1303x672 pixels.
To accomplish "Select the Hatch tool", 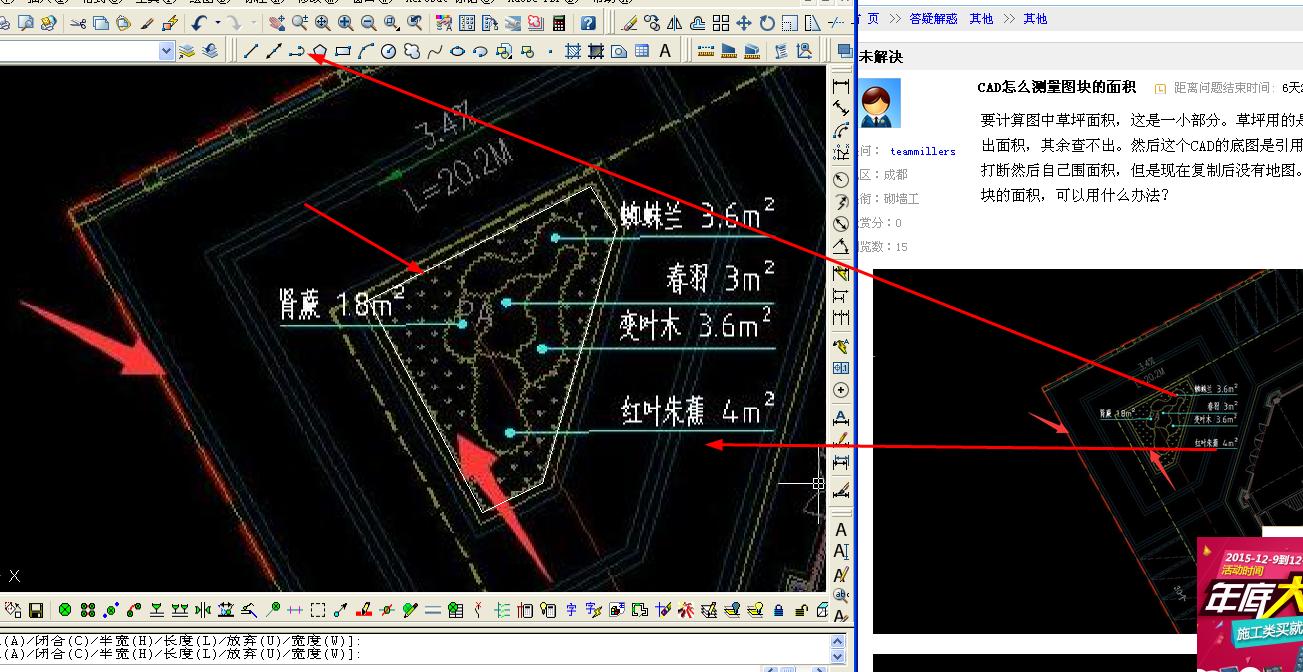I will (573, 51).
